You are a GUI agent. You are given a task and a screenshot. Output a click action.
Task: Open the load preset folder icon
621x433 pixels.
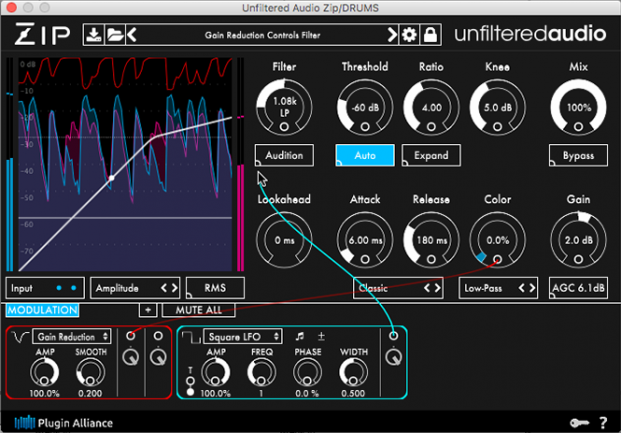(x=114, y=36)
